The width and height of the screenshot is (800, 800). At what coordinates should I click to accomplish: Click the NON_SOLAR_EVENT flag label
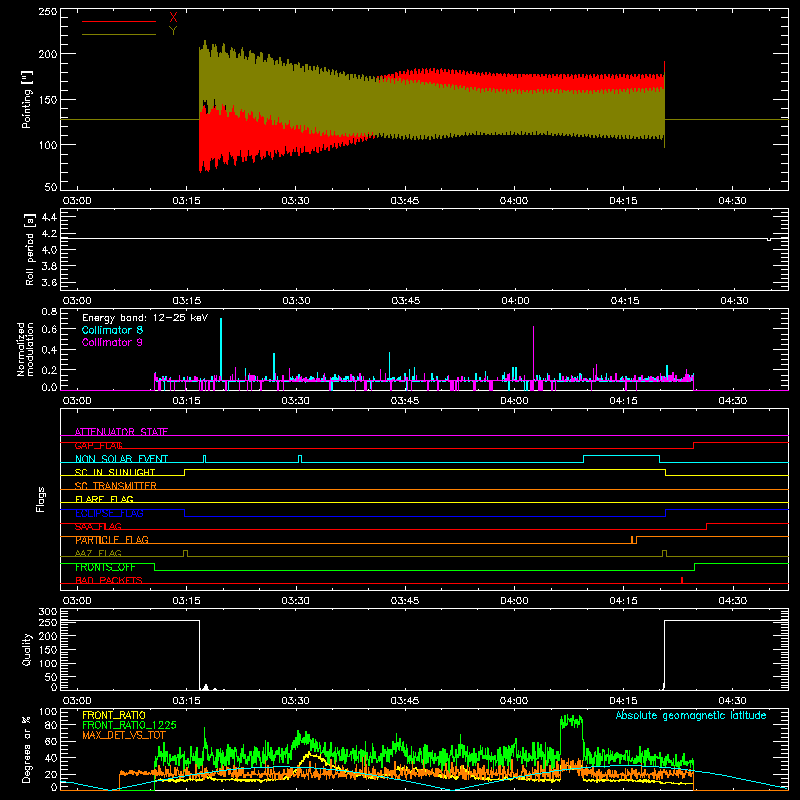tap(121, 459)
